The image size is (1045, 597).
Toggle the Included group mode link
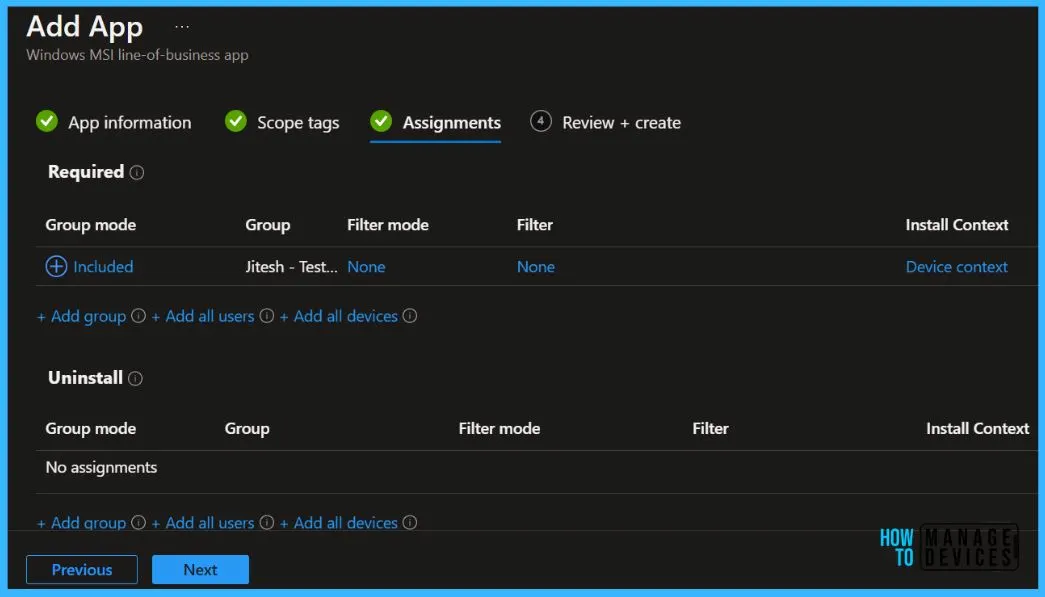pyautogui.click(x=103, y=267)
